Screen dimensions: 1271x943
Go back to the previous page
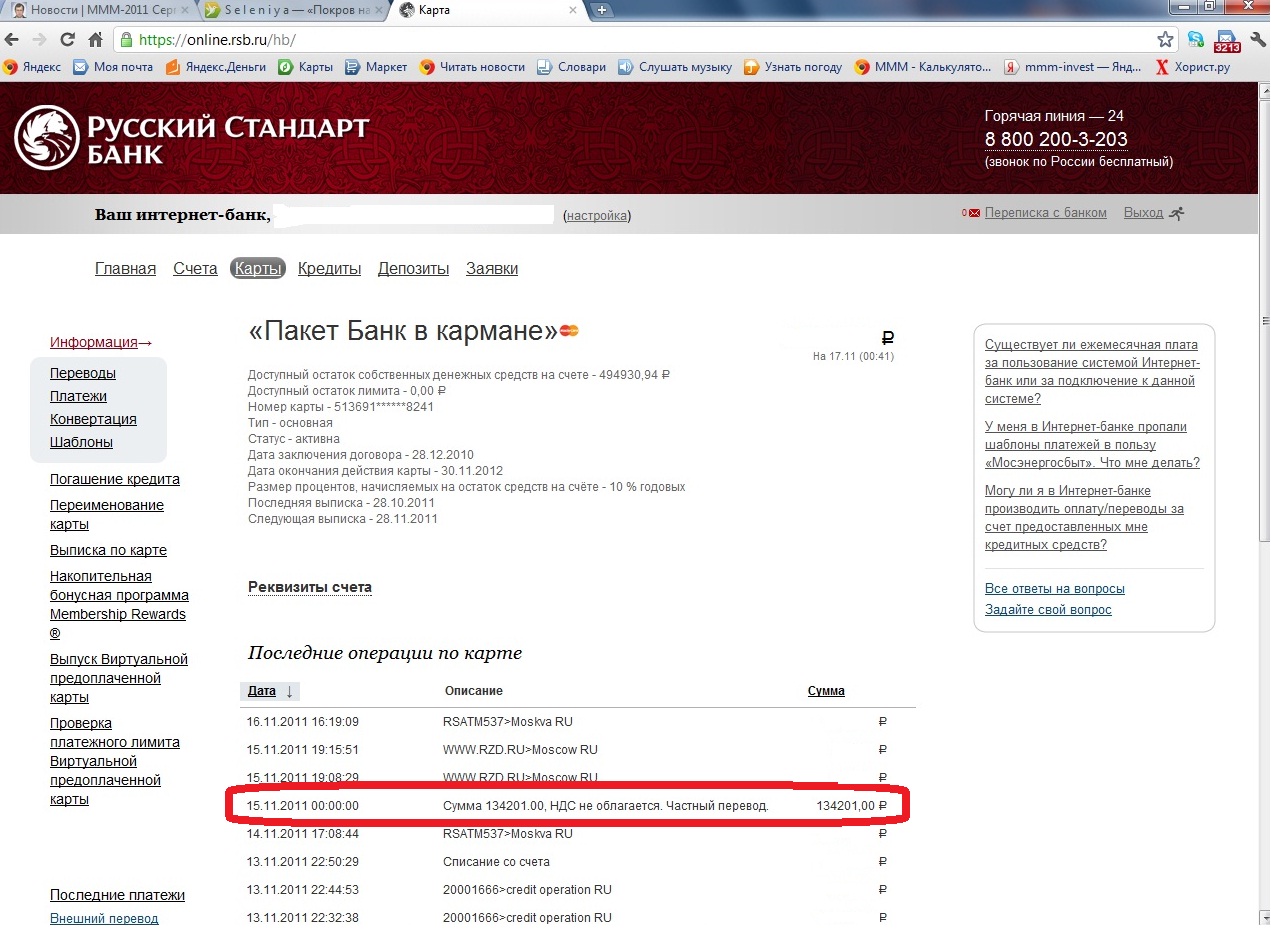(12, 40)
